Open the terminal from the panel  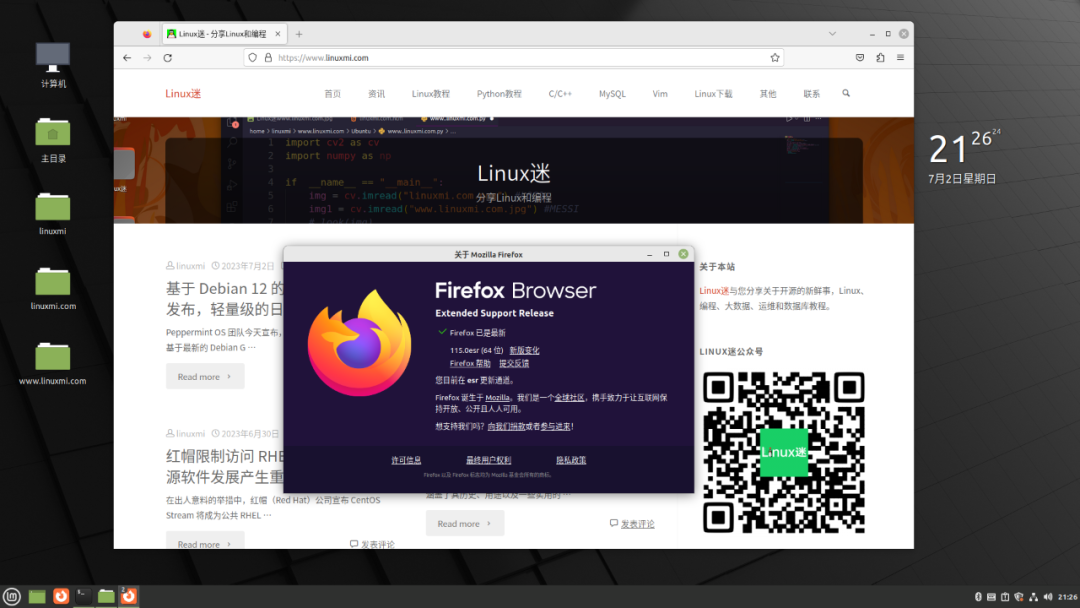click(x=83, y=596)
